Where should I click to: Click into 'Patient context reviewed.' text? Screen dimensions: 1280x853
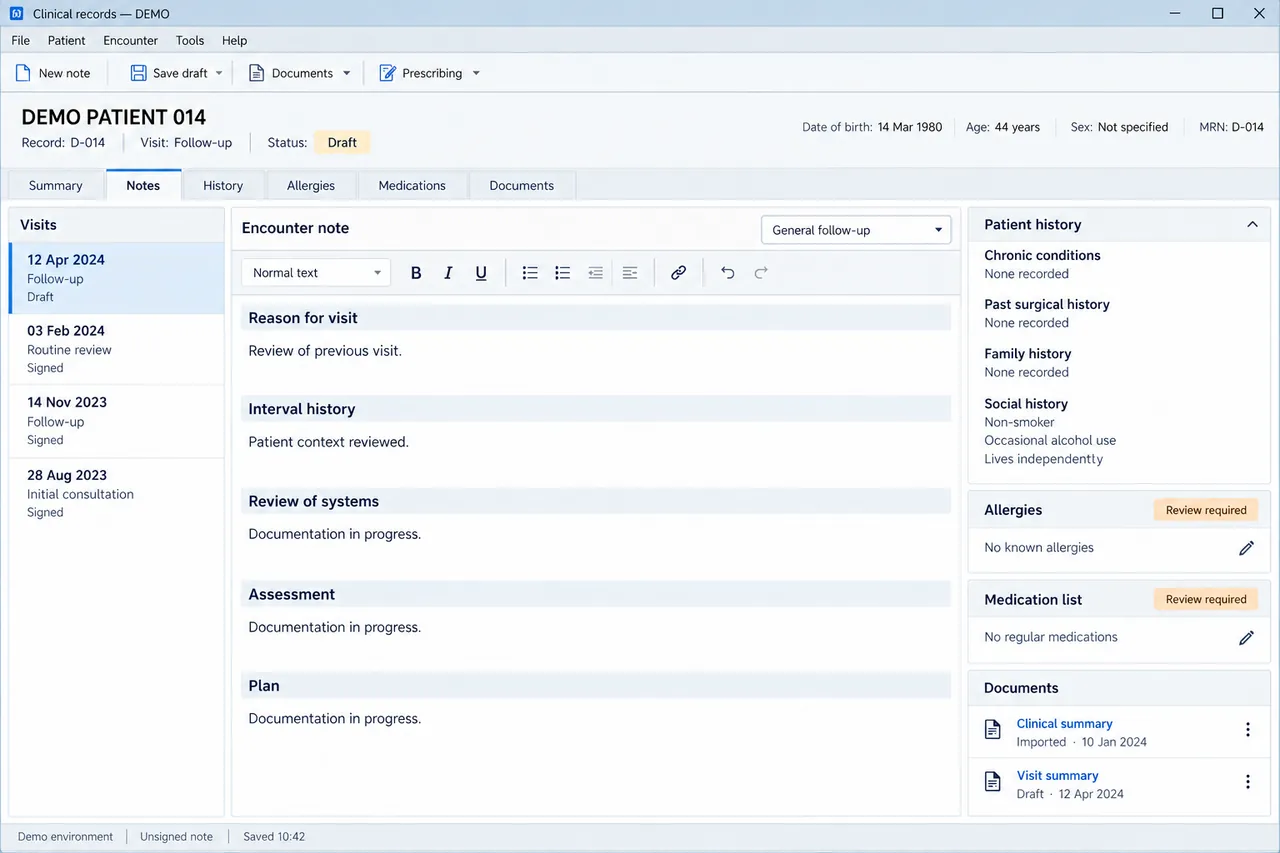point(329,442)
